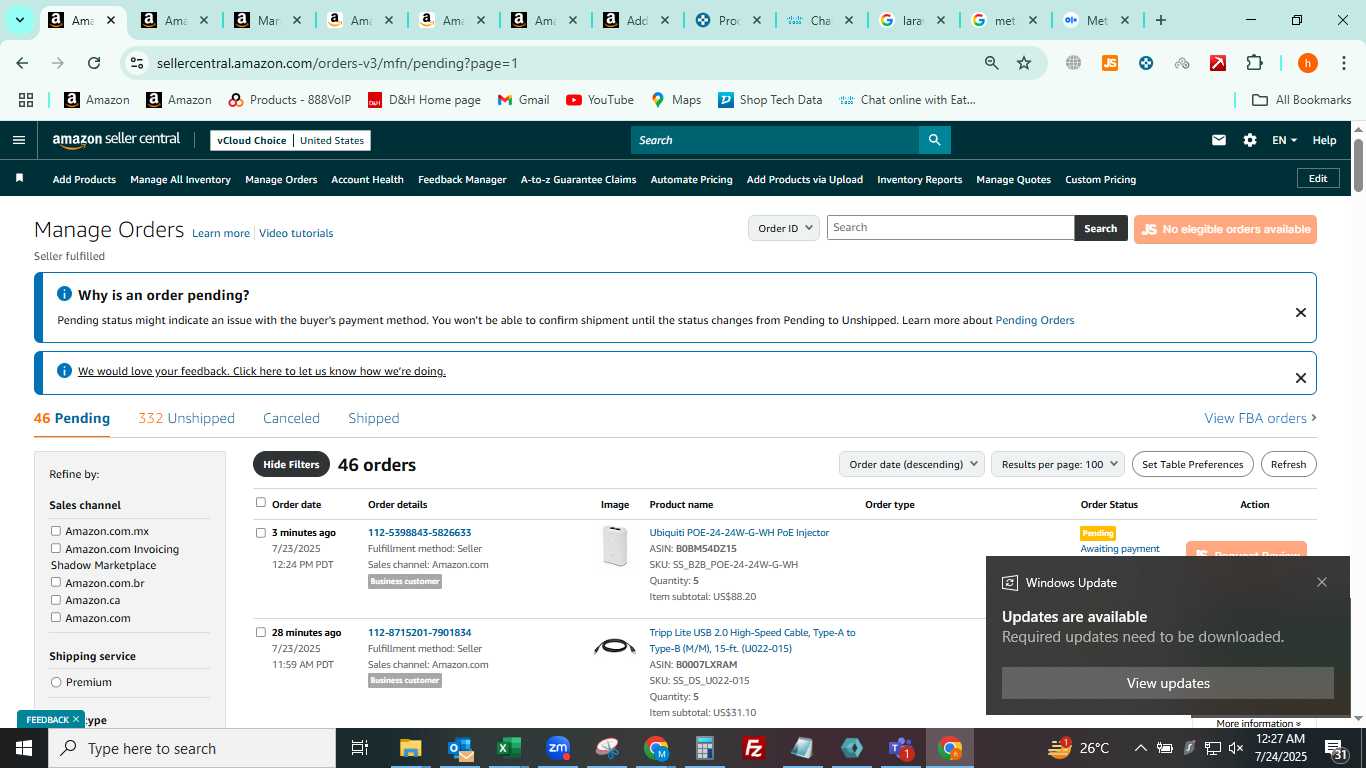Close the FEEDBACK tab widget
Viewport: 1366px width, 768px height.
pyautogui.click(x=75, y=719)
